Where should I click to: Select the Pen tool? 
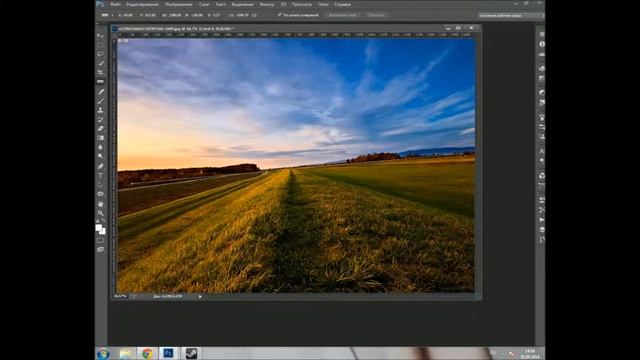coord(100,166)
